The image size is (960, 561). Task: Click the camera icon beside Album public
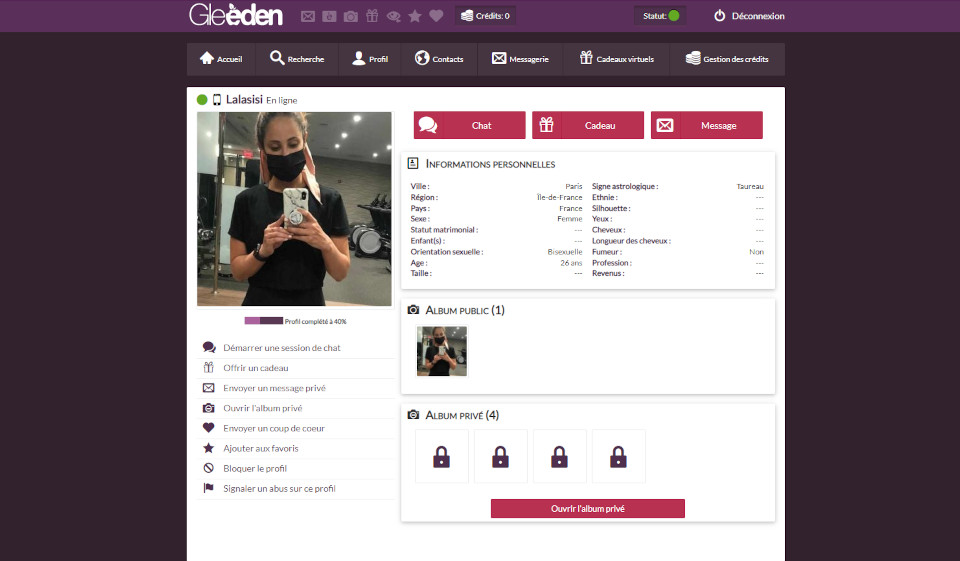click(413, 310)
